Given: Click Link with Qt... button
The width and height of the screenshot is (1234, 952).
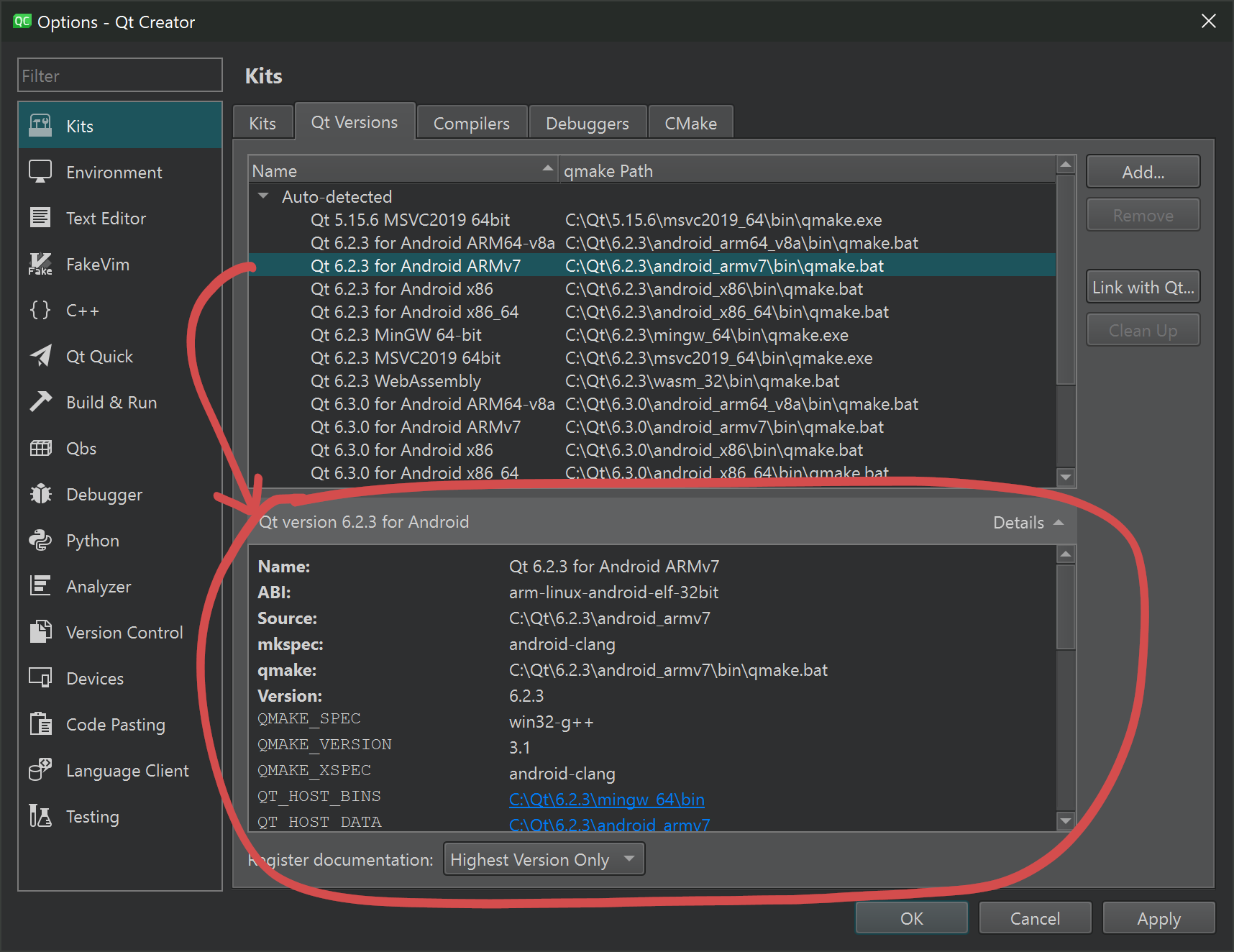Looking at the screenshot, I should tap(1143, 287).
